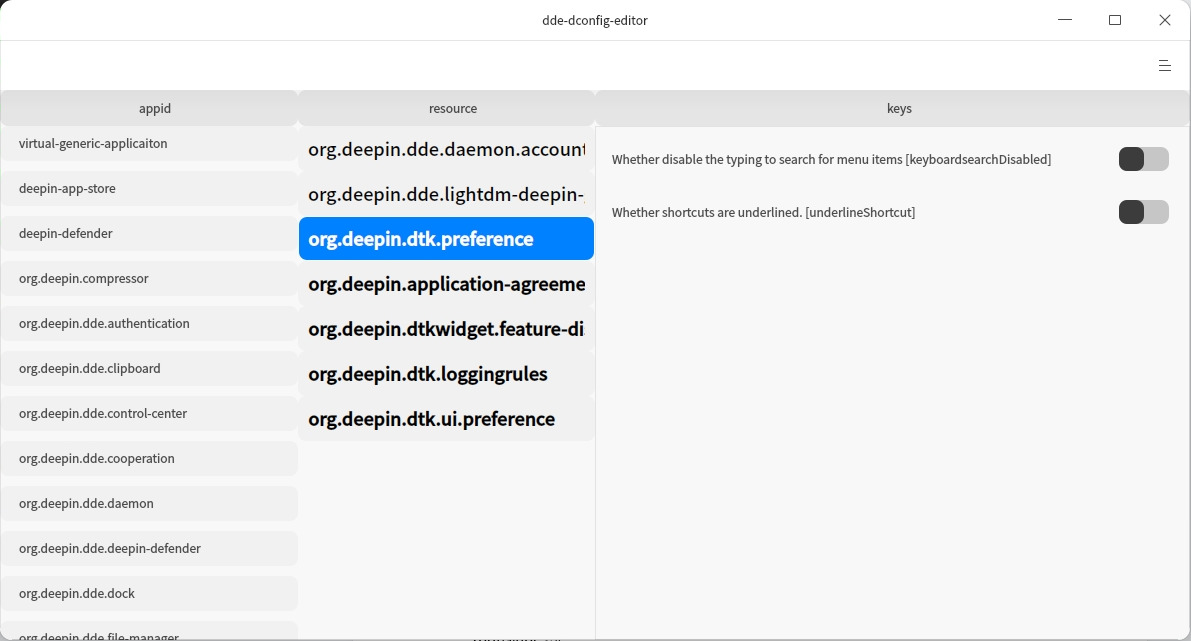Image resolution: width=1191 pixels, height=641 pixels.
Task: Select org.deepin.dde.dock appid
Action: click(149, 593)
